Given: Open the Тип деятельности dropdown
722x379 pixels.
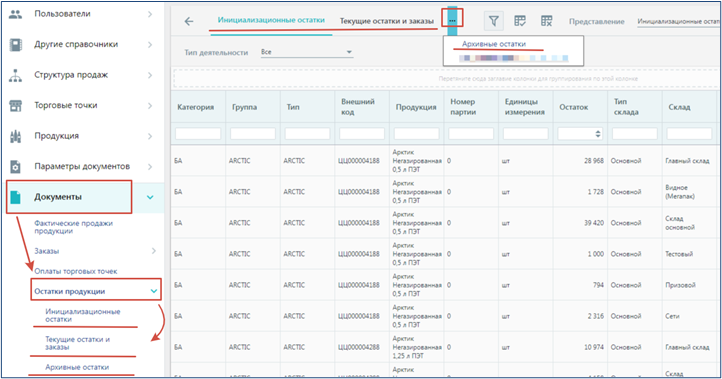Looking at the screenshot, I should (x=306, y=52).
